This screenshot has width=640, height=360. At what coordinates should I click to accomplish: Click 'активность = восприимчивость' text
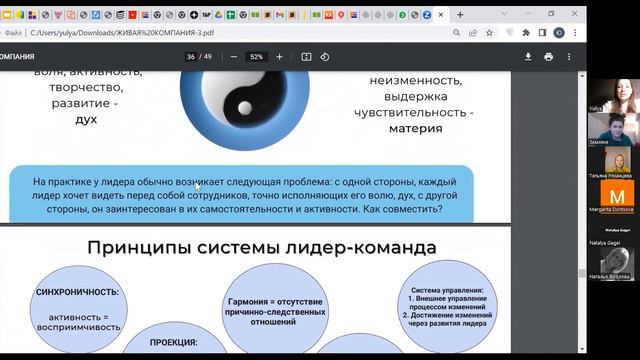point(78,322)
